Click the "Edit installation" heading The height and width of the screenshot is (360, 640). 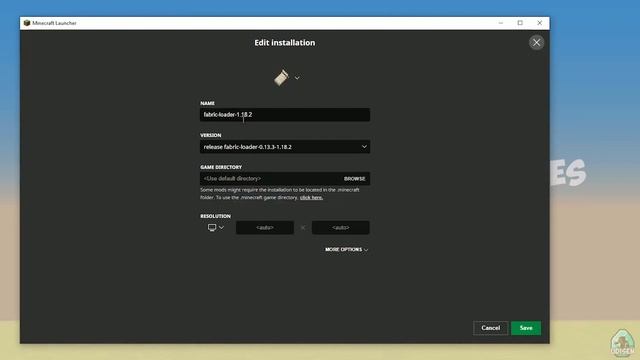pos(285,42)
